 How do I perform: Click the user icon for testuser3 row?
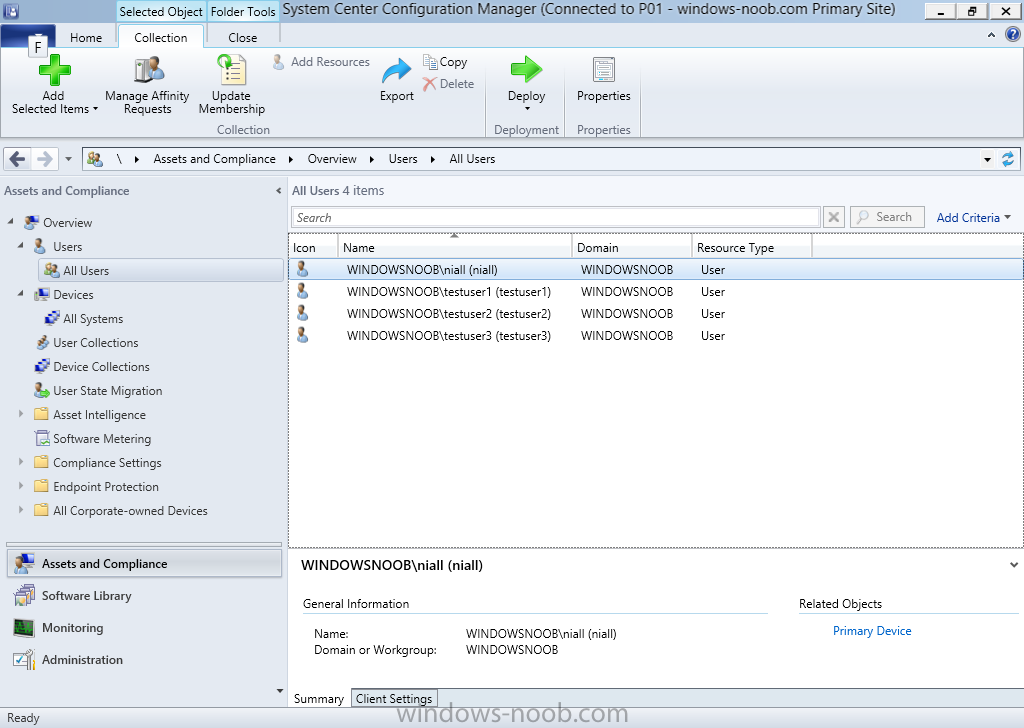302,335
